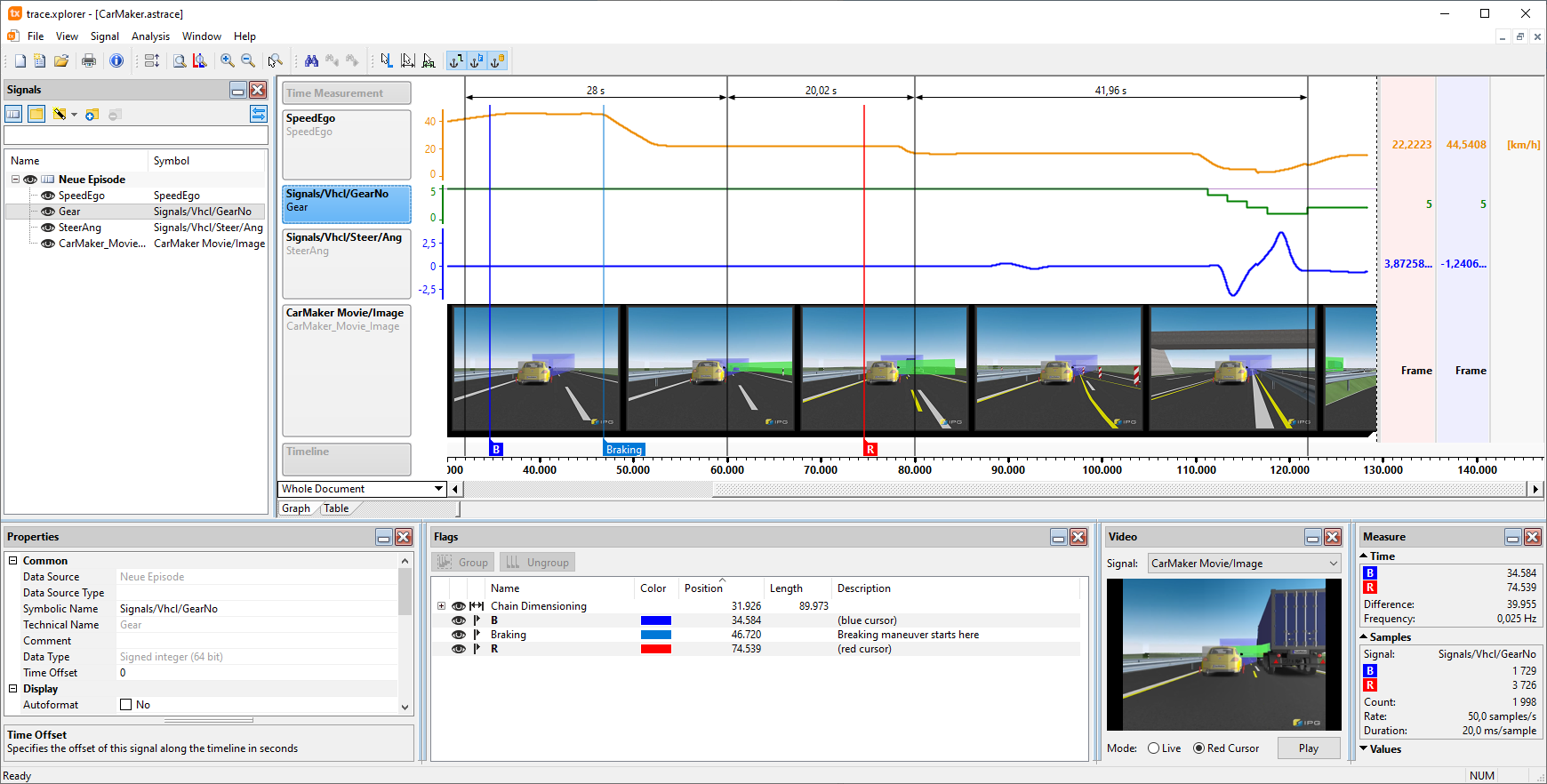Activate the zoom selection pointer tool
This screenshot has width=1547, height=784.
point(276,60)
